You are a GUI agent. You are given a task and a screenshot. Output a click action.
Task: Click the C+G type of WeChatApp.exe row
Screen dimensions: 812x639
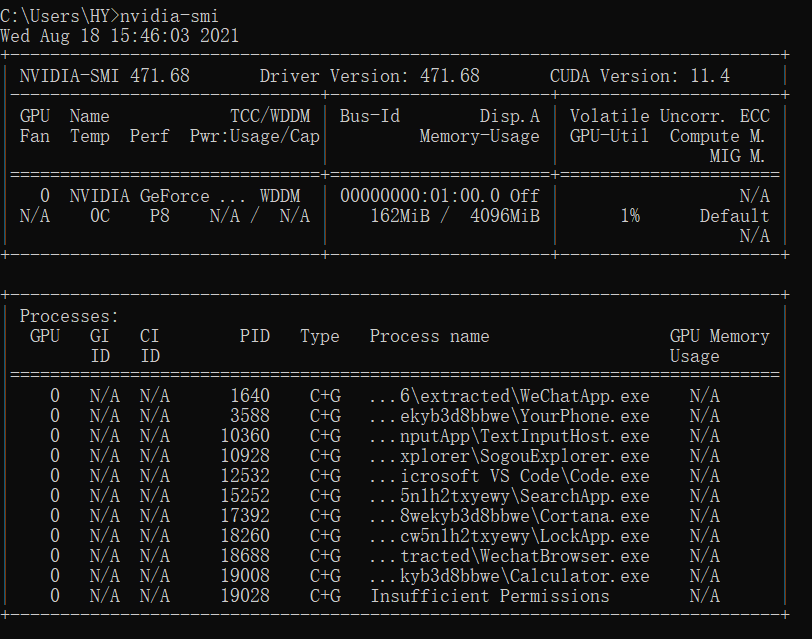click(325, 396)
